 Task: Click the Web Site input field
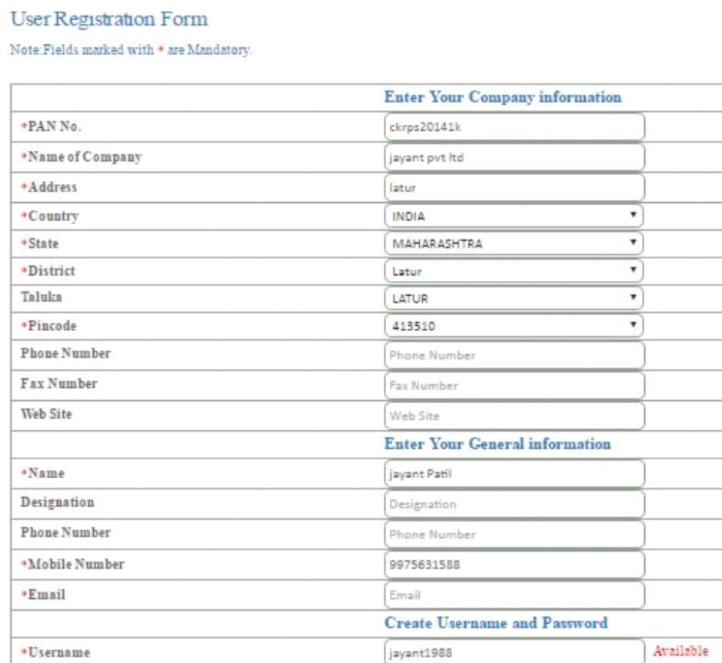(x=514, y=415)
